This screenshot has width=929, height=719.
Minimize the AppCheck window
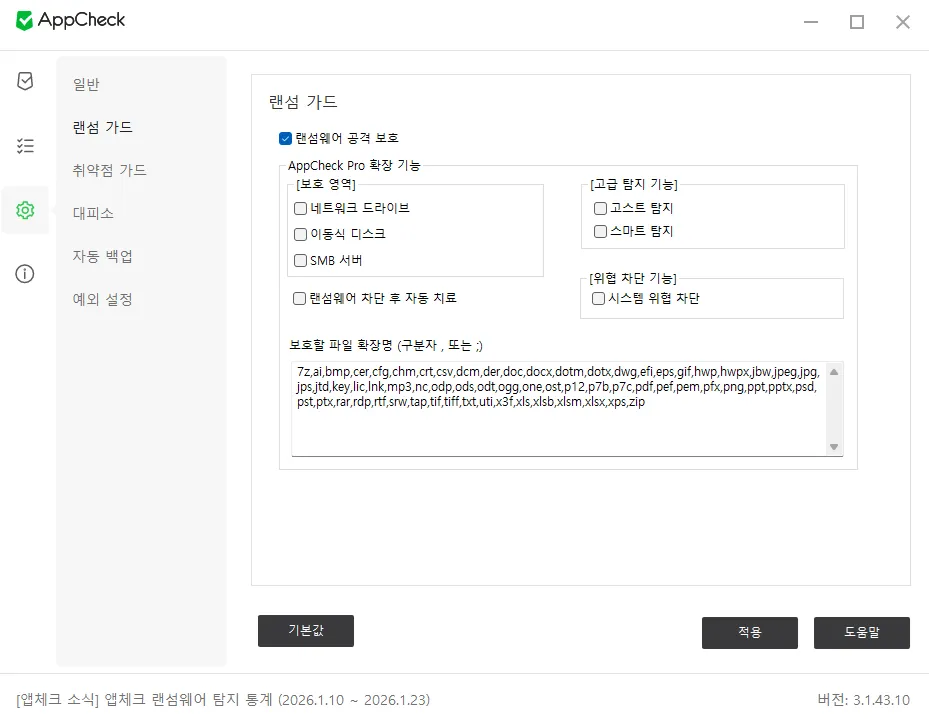tap(811, 22)
